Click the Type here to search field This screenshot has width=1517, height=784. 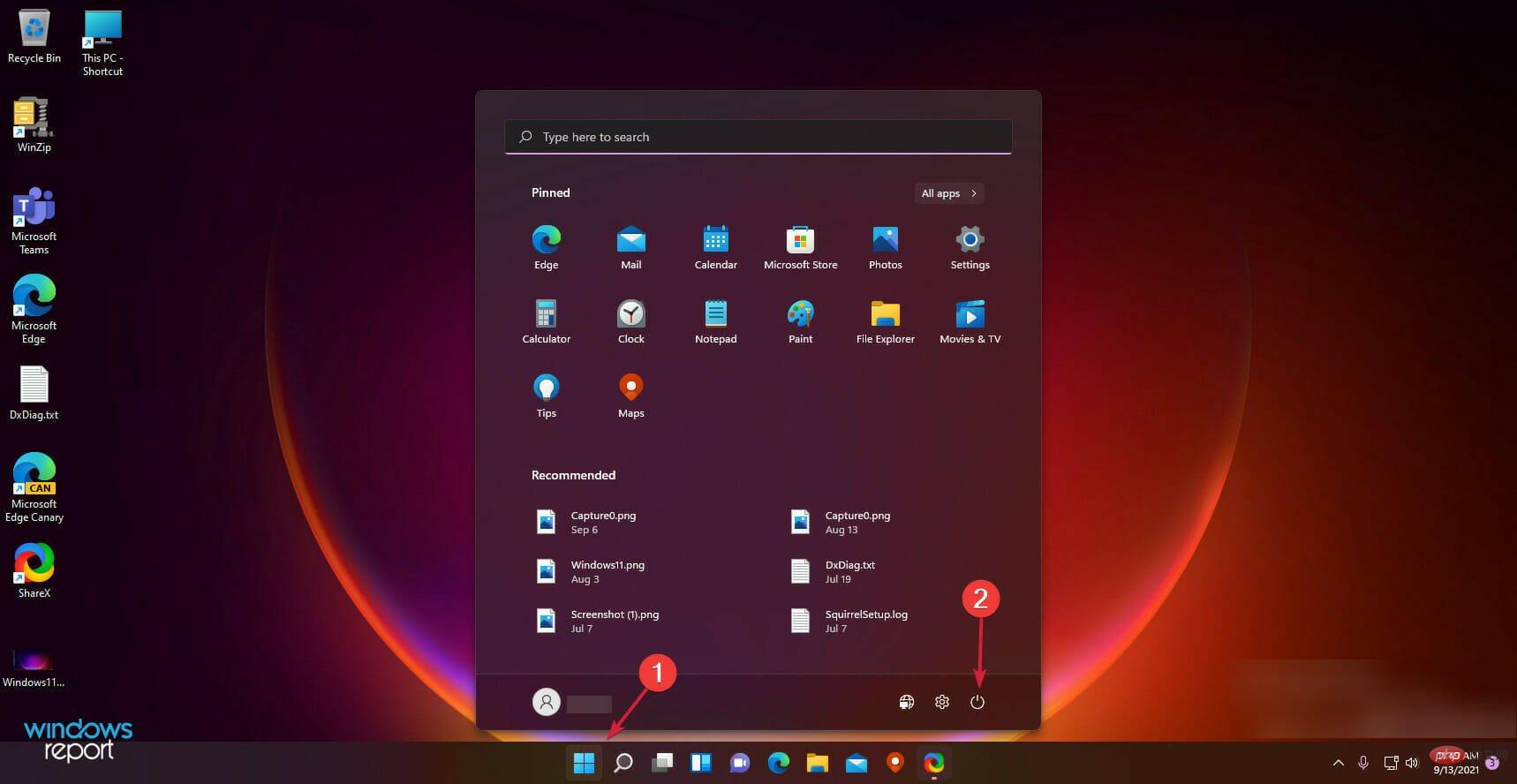[x=758, y=137]
